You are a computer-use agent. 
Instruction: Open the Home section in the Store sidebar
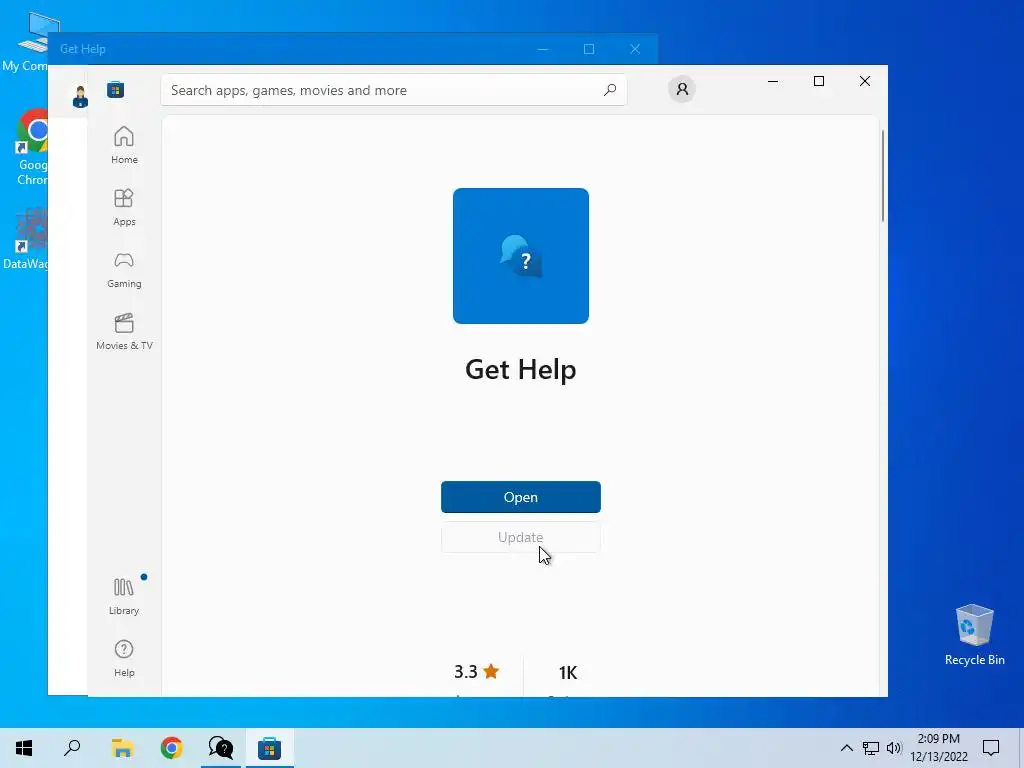[x=124, y=145]
